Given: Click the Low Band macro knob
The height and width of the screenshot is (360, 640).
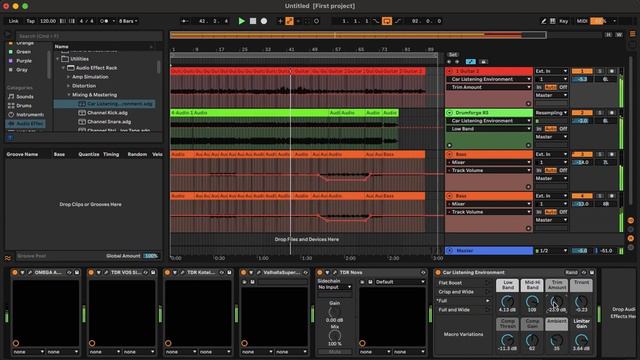Looking at the screenshot, I should tap(507, 302).
